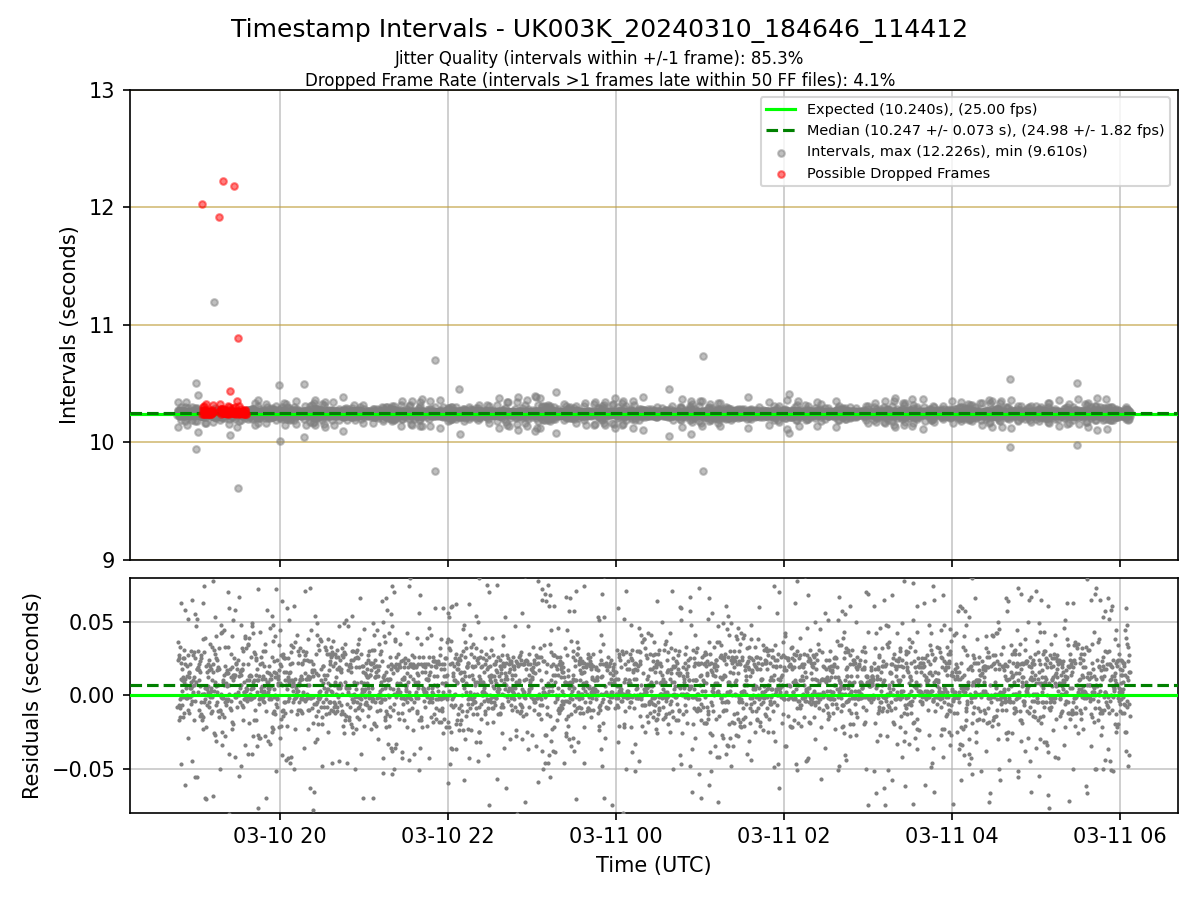Click legend entry 'Intervals, max (12.226s), min (9.610s)'
The width and height of the screenshot is (1200, 900).
[x=946, y=152]
